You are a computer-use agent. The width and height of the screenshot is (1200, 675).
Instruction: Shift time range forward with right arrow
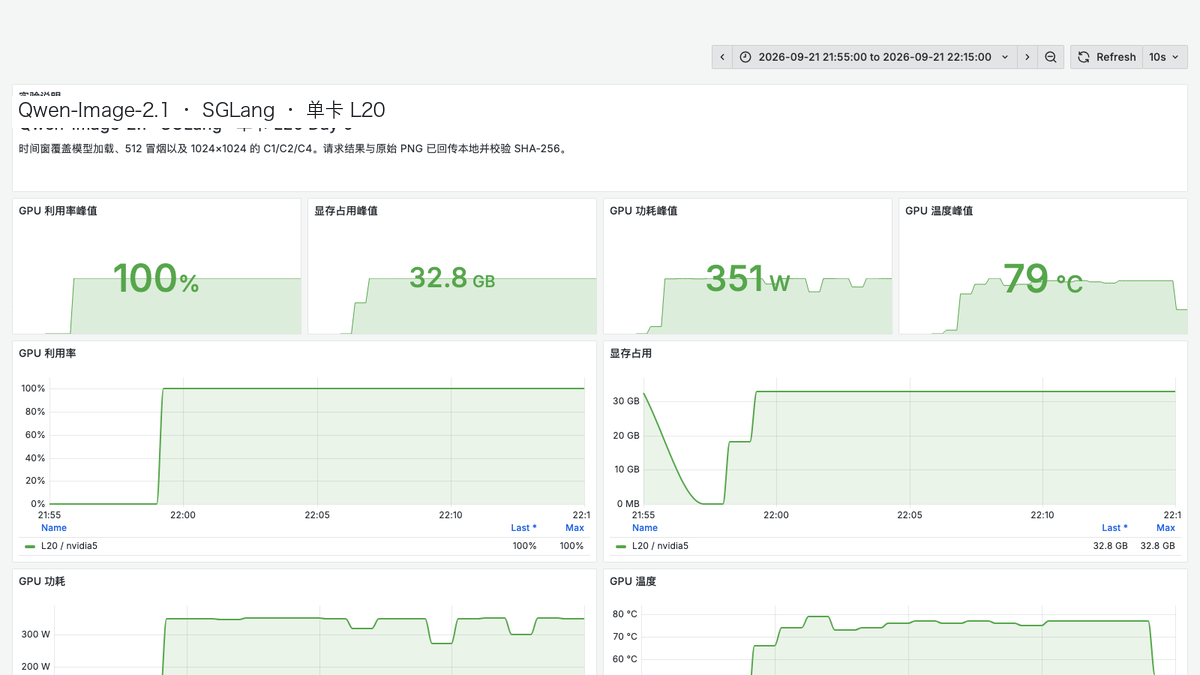tap(1027, 57)
